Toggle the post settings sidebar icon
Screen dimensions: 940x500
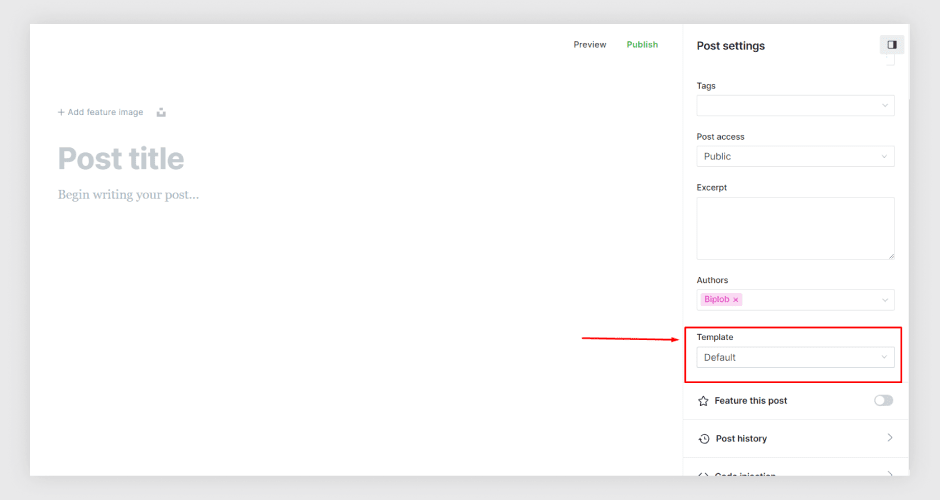892,45
